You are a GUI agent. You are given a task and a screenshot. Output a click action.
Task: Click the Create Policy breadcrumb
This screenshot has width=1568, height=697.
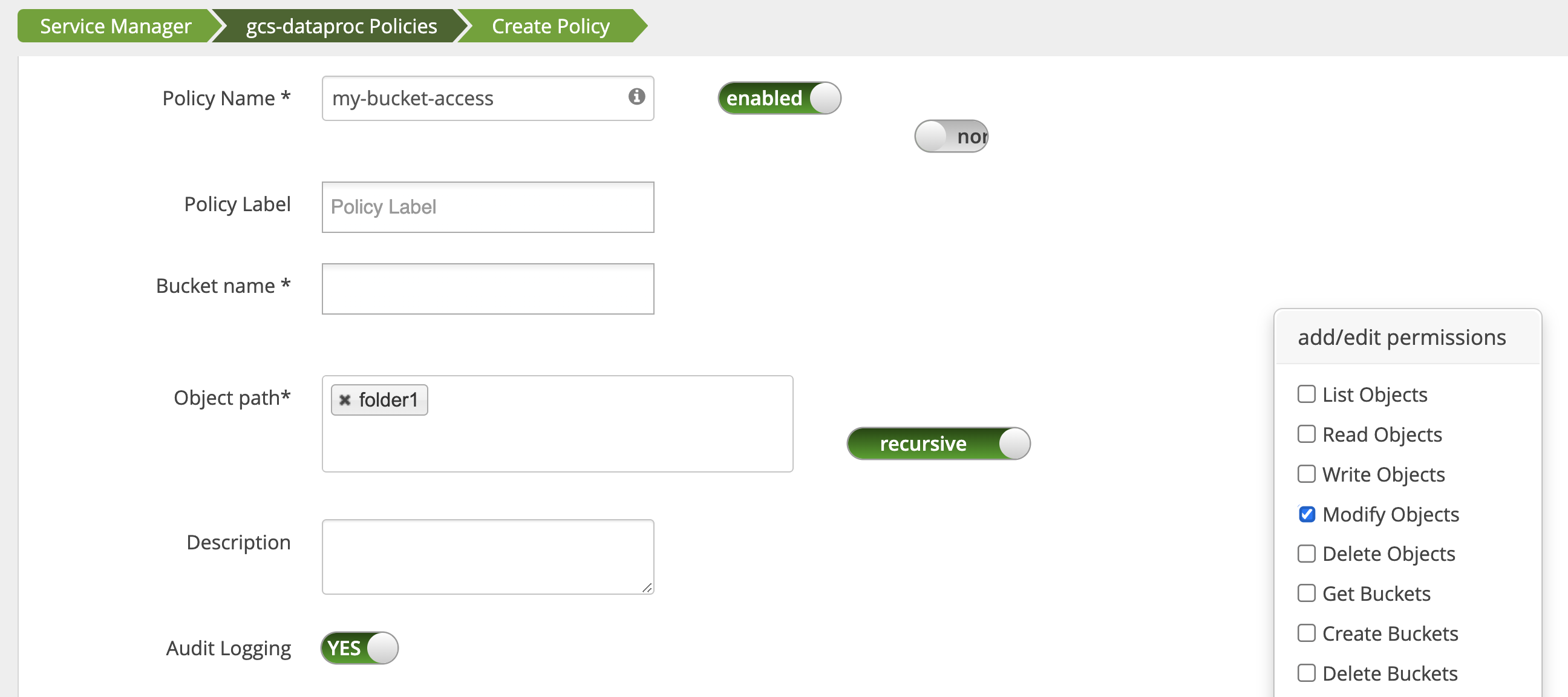click(550, 26)
